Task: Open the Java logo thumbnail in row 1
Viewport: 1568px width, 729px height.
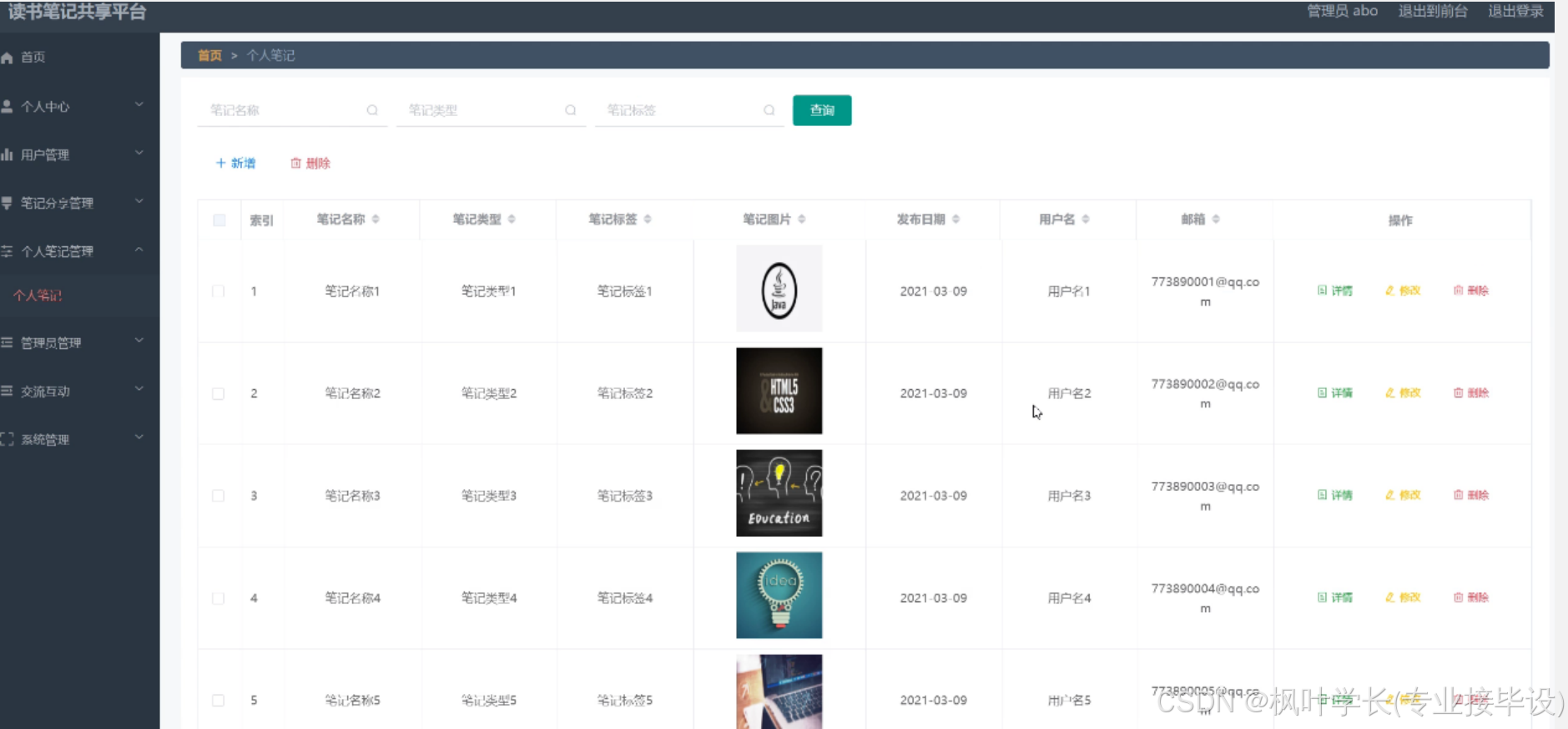Action: (779, 289)
